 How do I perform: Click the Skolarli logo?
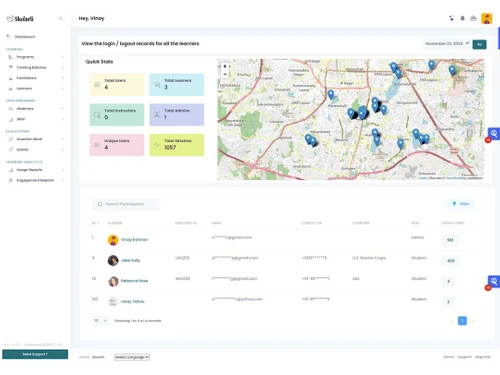pyautogui.click(x=20, y=19)
